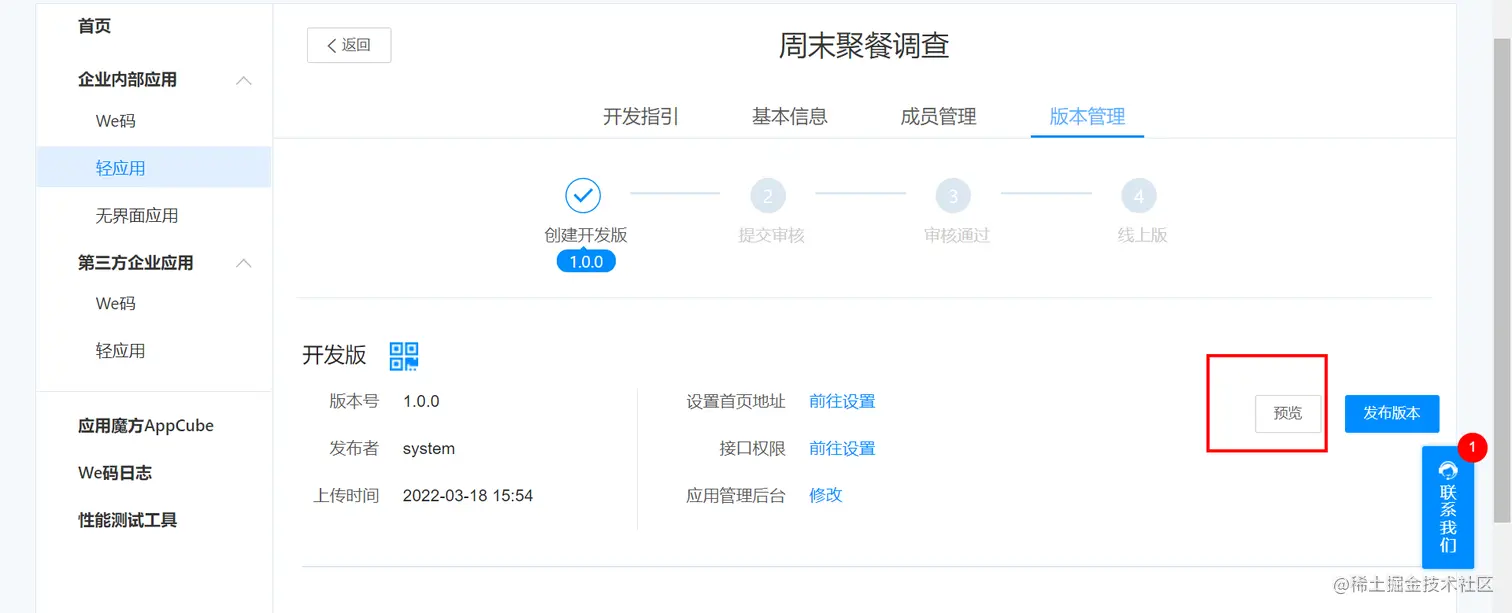Click the 第三方企业应用 section header label
1512x613 pixels.
click(136, 262)
